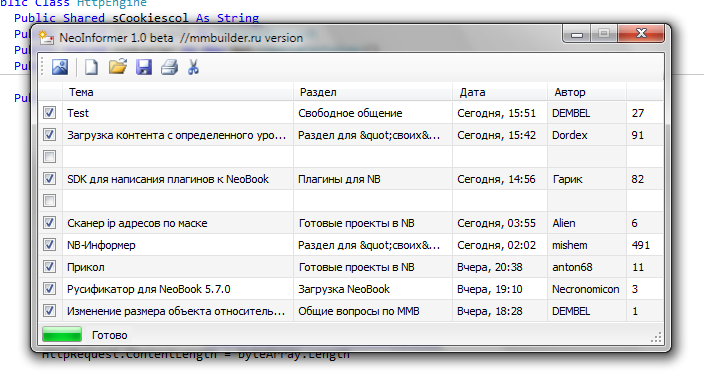Uncheck the Сканер ip адресов checkbox
Image resolution: width=704 pixels, height=378 pixels.
click(x=49, y=223)
